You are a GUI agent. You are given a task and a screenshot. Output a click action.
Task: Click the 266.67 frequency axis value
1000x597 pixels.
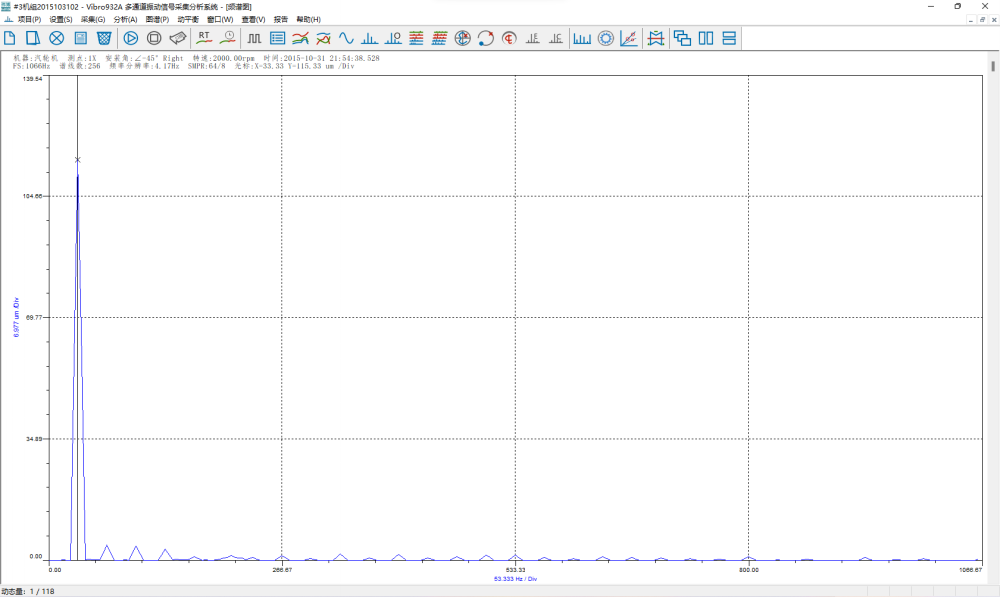[x=282, y=570]
